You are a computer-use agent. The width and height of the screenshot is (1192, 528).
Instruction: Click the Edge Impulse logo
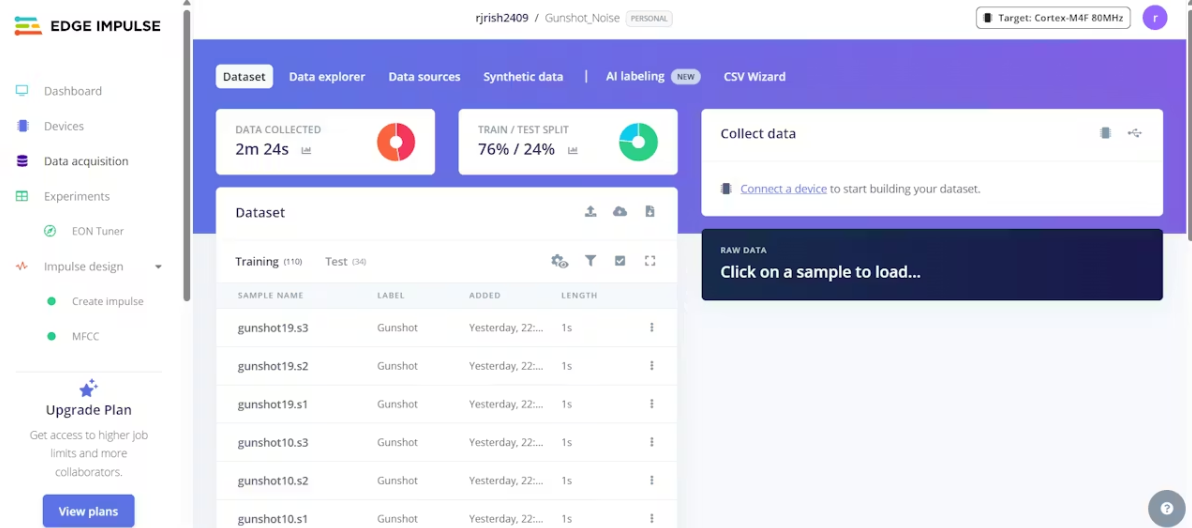(x=87, y=26)
